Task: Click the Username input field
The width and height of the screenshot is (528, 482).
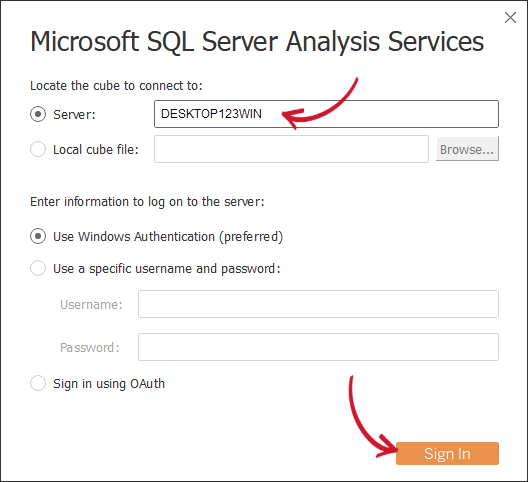Action: point(318,304)
